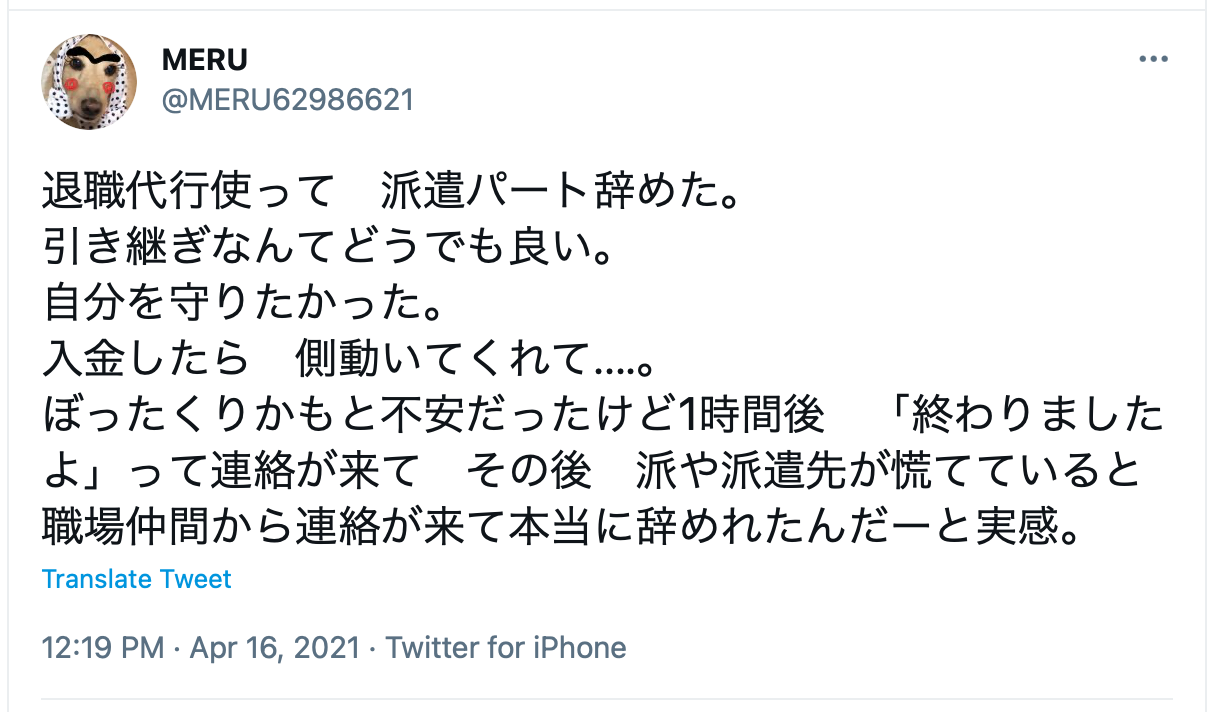This screenshot has height=712, width=1220.
Task: Click the Translate Tweet link
Action: point(137,579)
